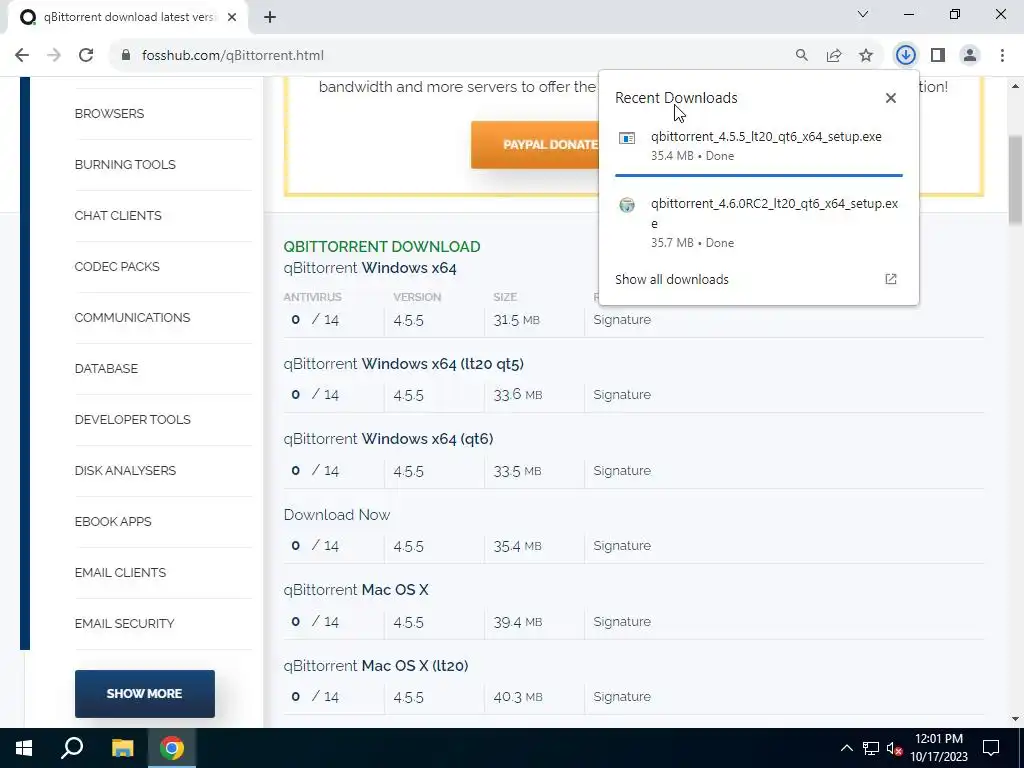Open the EMAIL CLIENTS category
The height and width of the screenshot is (768, 1024).
click(x=120, y=572)
